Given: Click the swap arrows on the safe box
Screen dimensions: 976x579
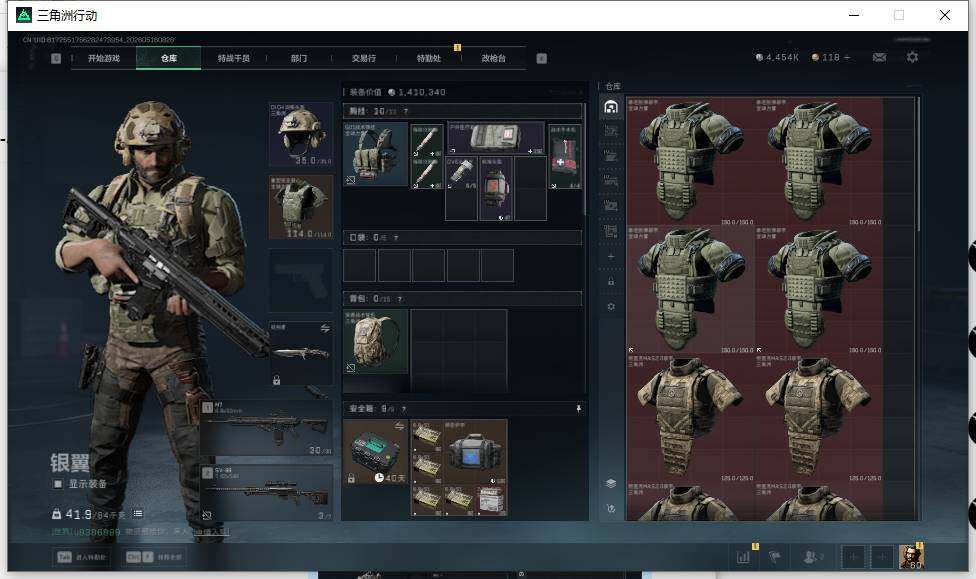Looking at the screenshot, I should click(399, 426).
